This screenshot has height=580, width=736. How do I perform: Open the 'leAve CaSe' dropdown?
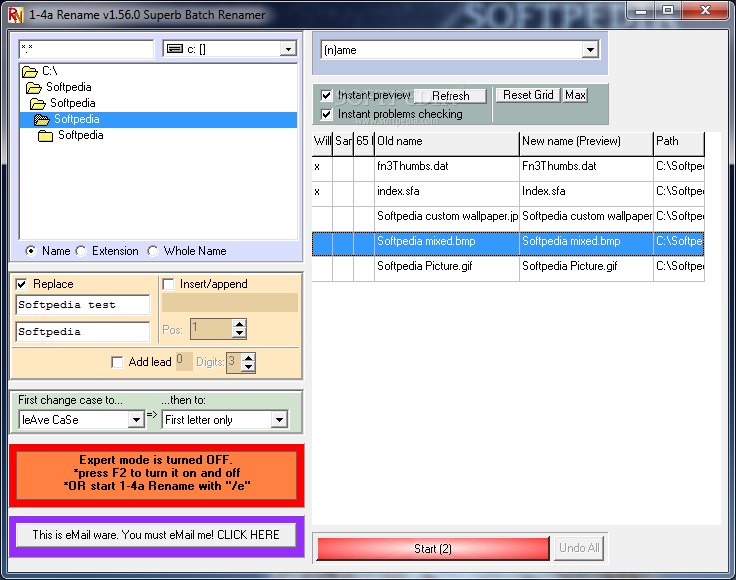136,420
